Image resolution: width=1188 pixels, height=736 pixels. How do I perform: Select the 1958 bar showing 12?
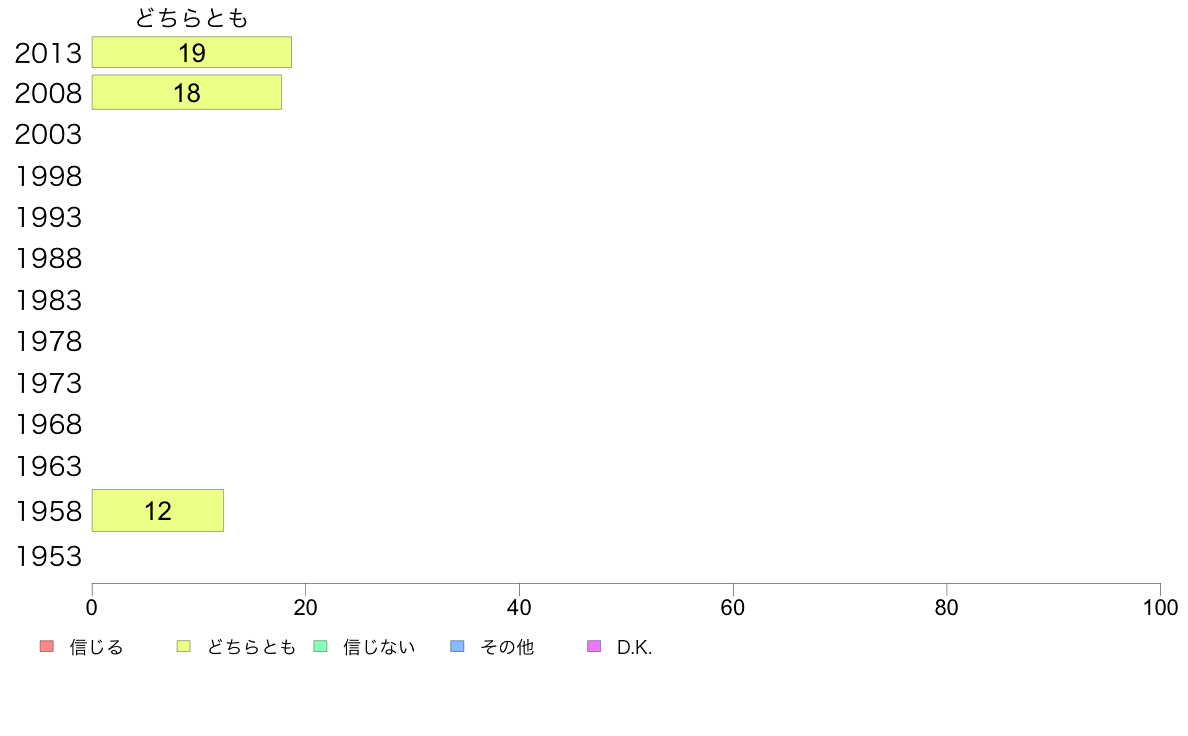tap(158, 511)
